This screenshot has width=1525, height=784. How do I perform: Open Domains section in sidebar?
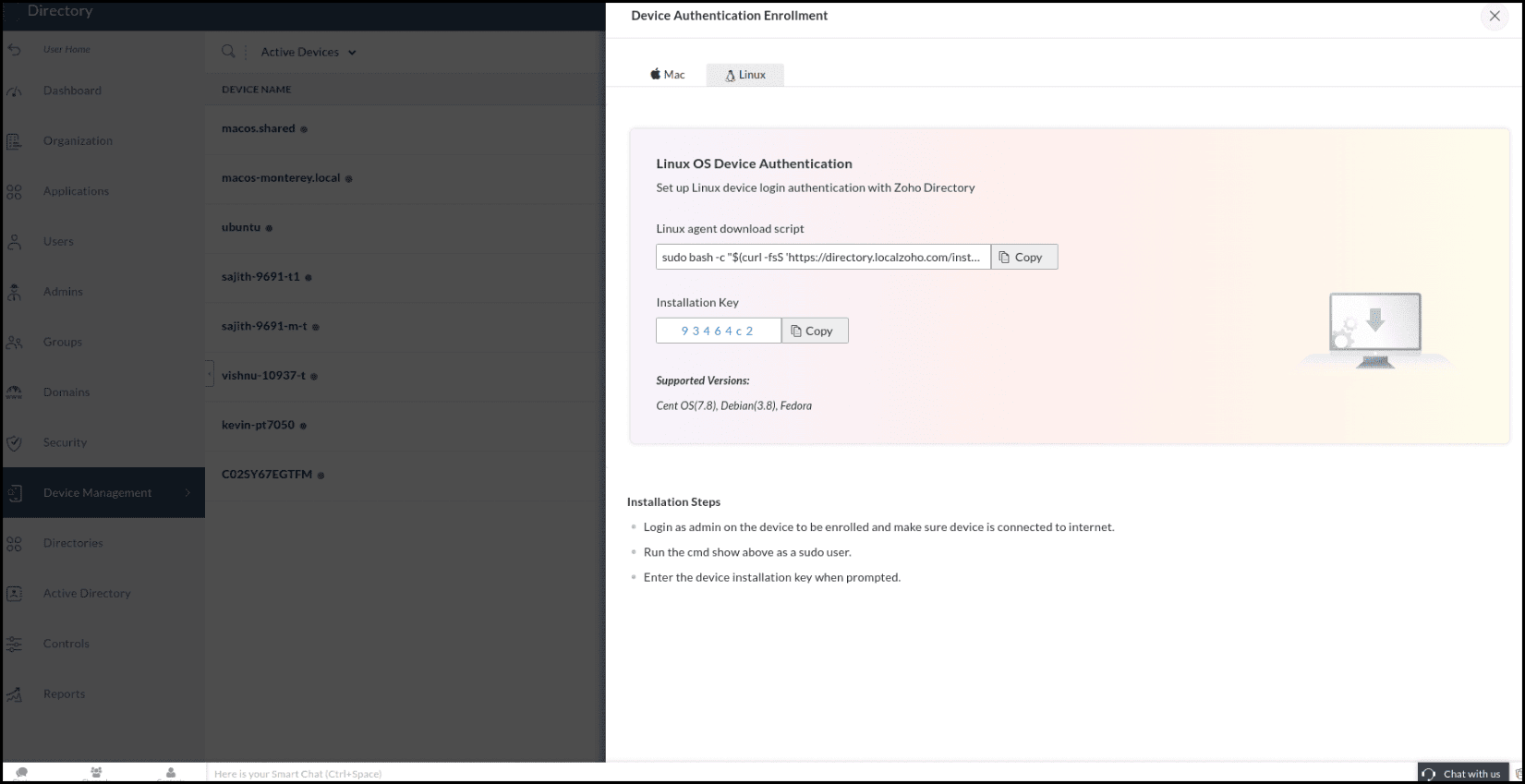pyautogui.click(x=67, y=392)
